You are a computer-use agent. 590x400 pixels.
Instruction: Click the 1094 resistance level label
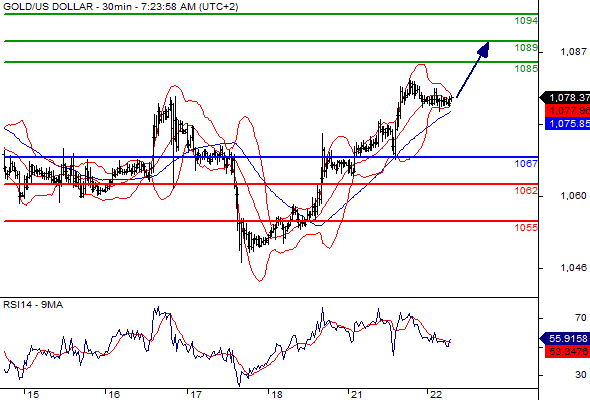coord(526,21)
